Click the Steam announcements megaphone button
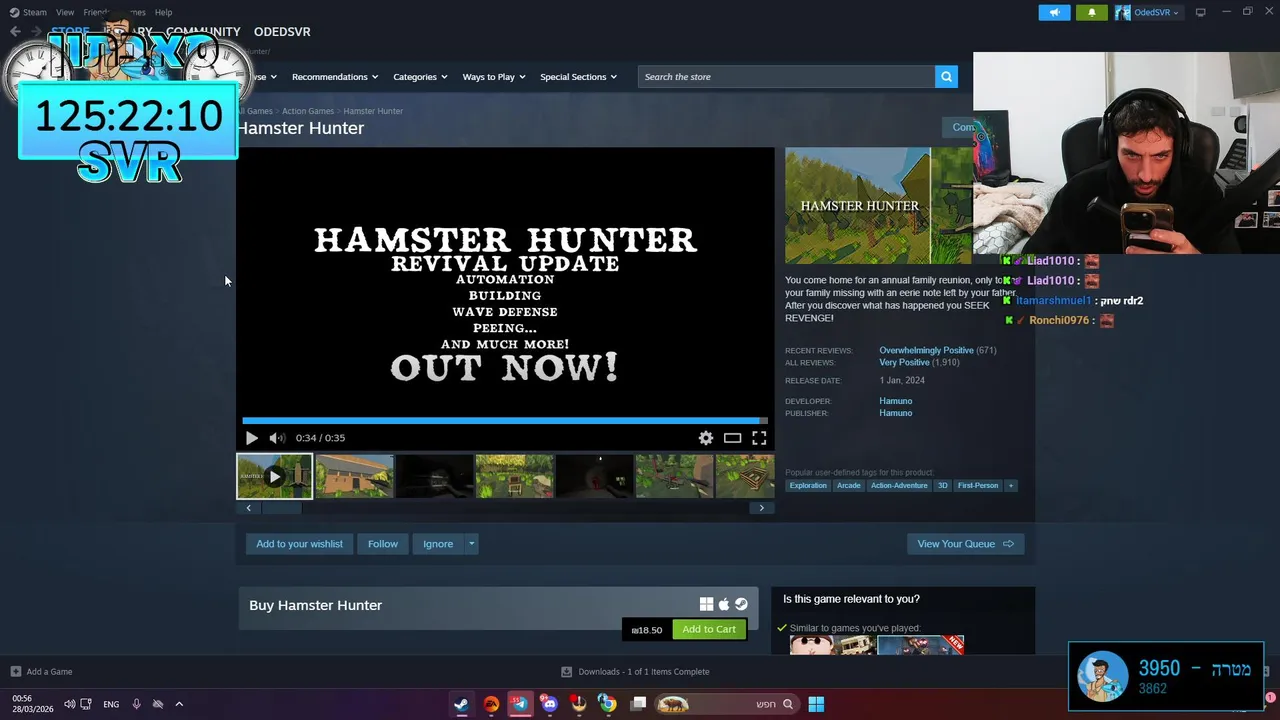Image resolution: width=1280 pixels, height=720 pixels. (x=1054, y=12)
